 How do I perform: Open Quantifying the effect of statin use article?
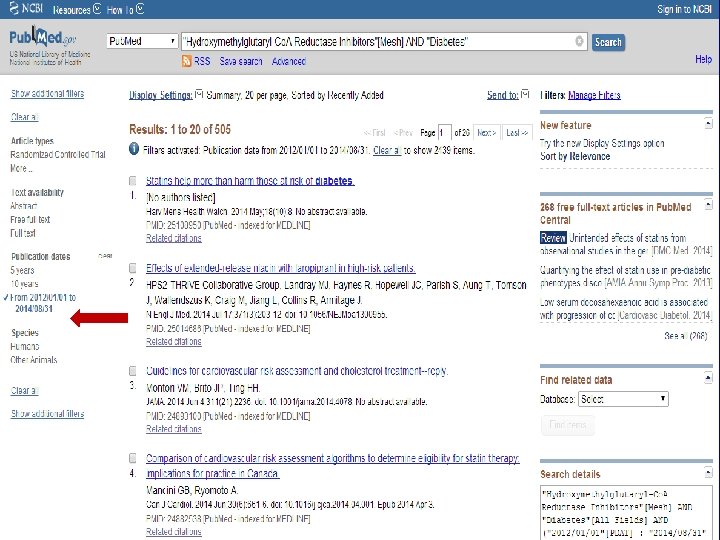[x=625, y=276]
